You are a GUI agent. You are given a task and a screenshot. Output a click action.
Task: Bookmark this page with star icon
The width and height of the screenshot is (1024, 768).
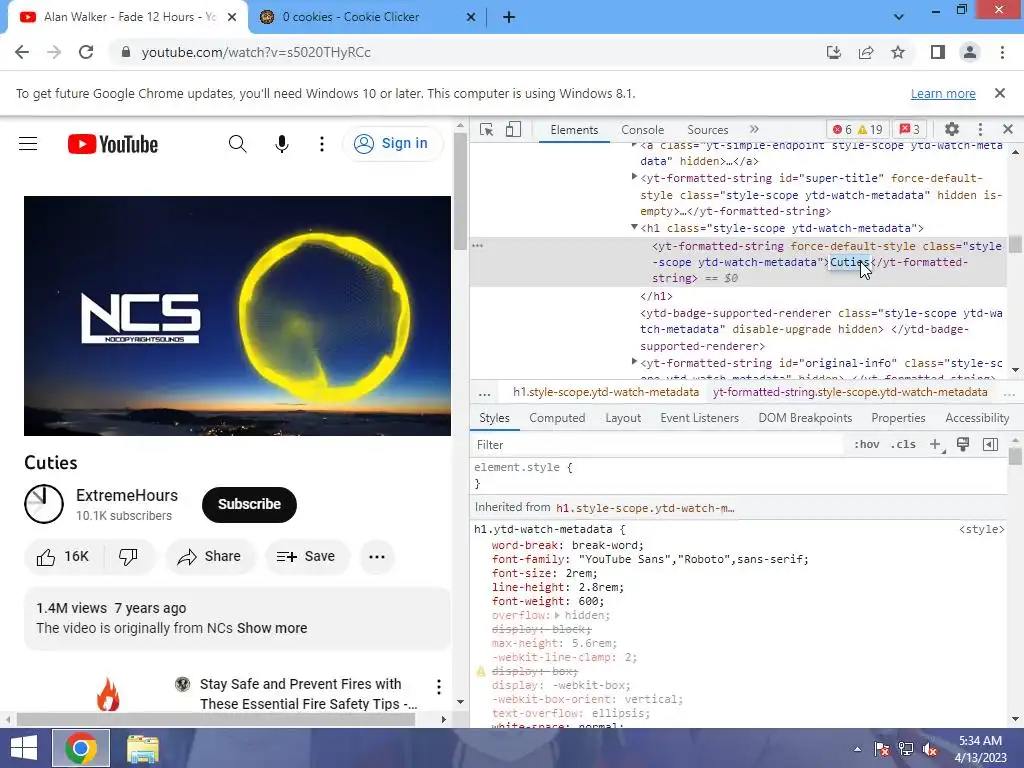click(x=898, y=52)
